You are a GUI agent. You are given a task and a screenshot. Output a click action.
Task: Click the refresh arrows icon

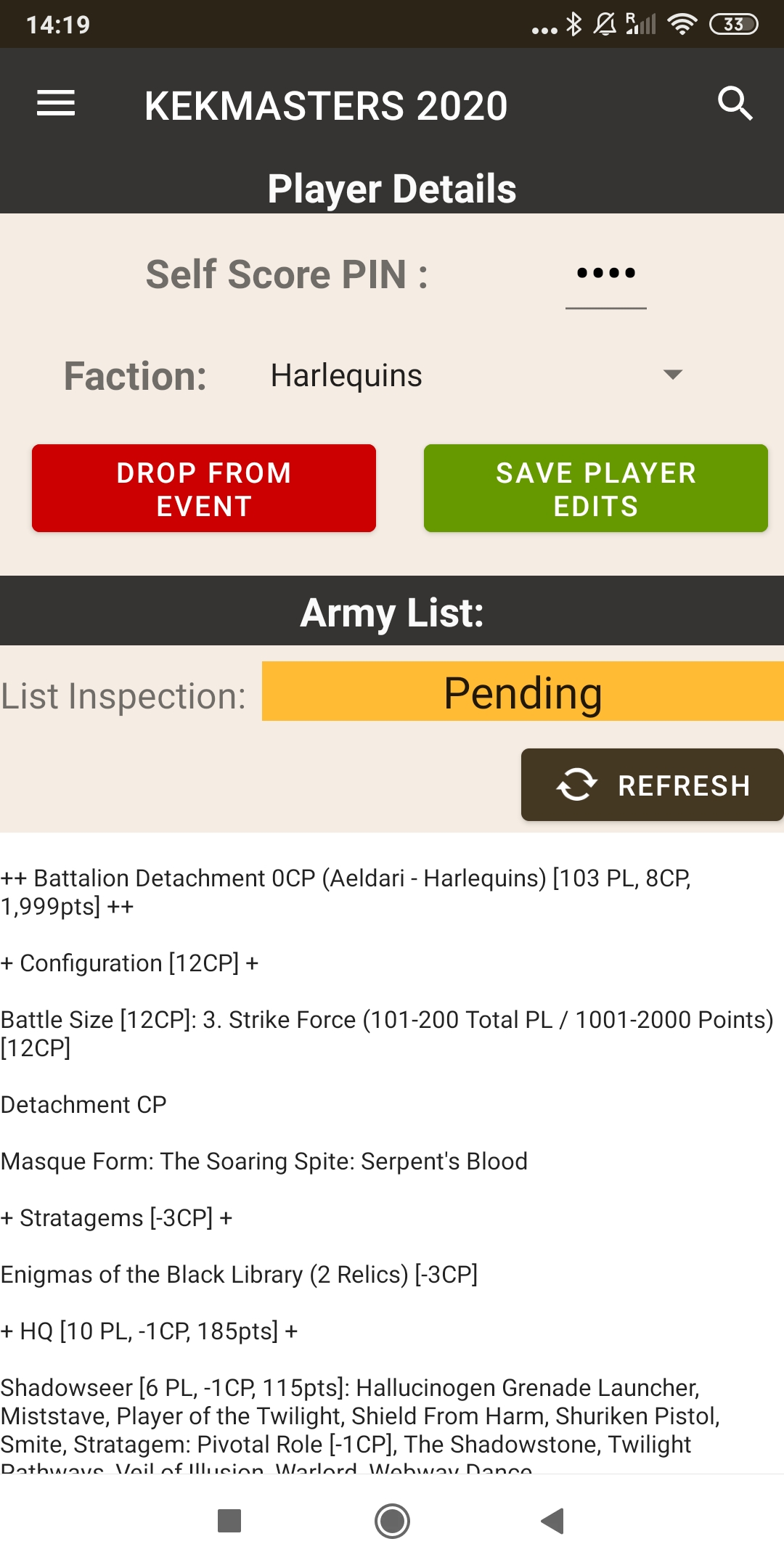576,785
